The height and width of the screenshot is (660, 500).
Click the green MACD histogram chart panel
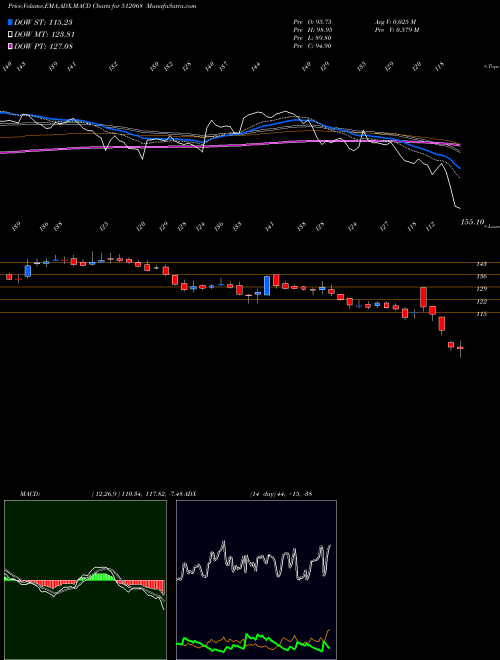85,580
